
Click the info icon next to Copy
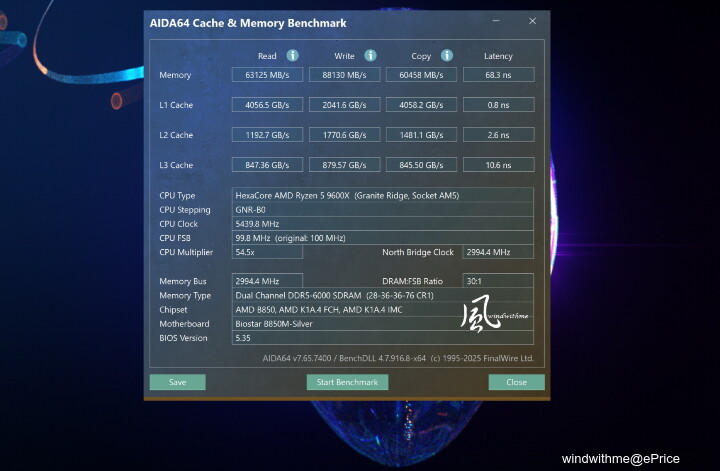[447, 56]
